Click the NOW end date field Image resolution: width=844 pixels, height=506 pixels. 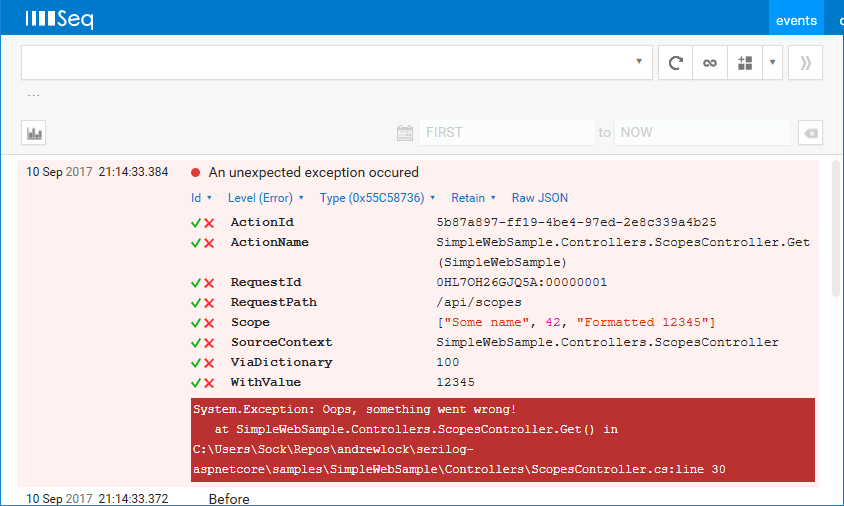pyautogui.click(x=702, y=132)
